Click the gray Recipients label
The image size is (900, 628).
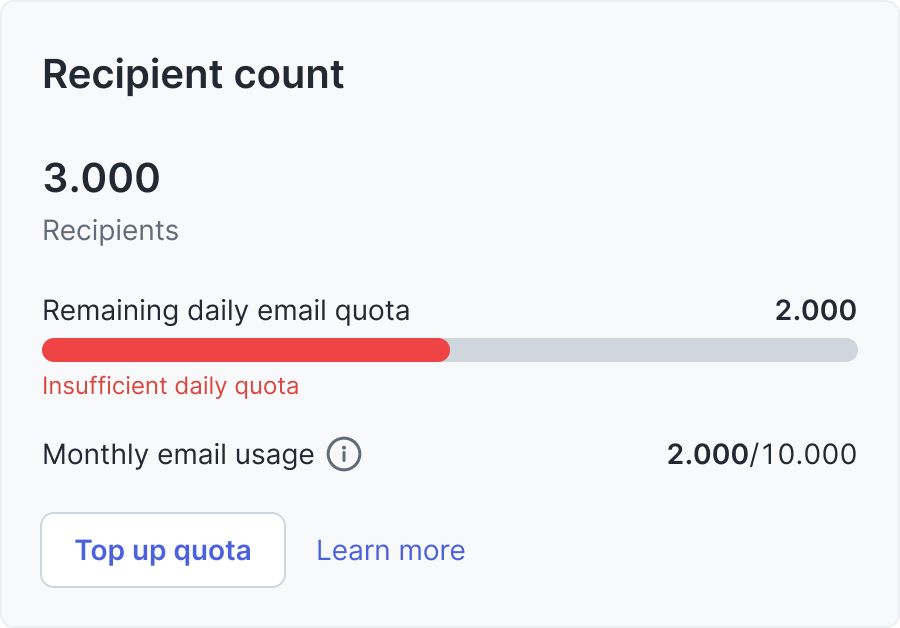[110, 231]
